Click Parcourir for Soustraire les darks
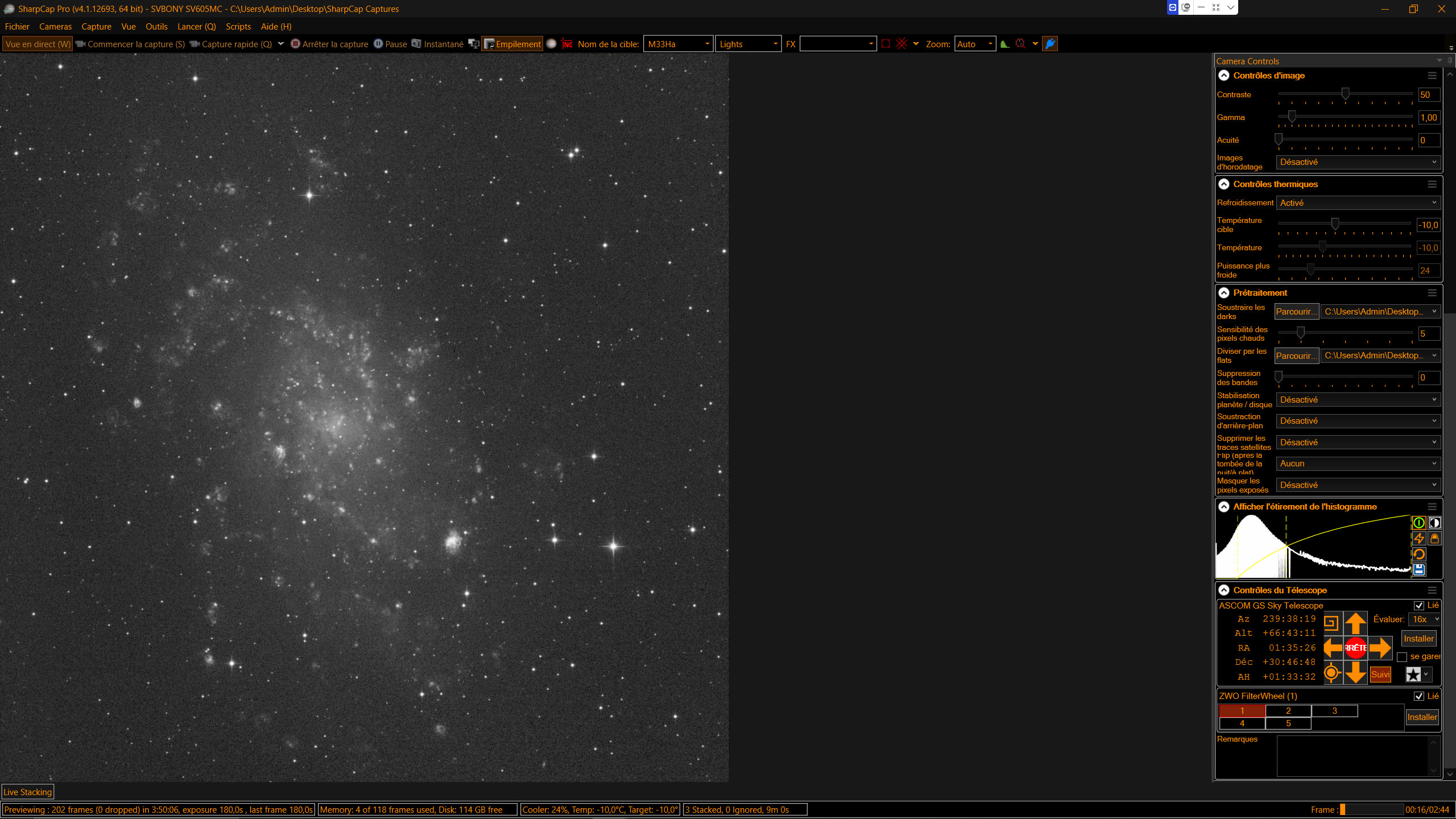The width and height of the screenshot is (1456, 819). tap(1296, 312)
